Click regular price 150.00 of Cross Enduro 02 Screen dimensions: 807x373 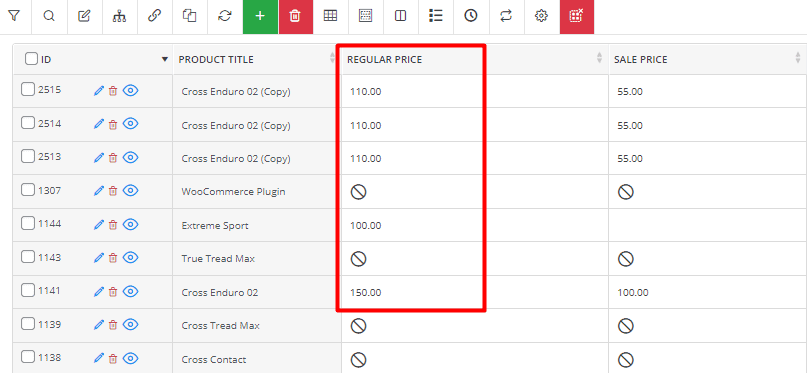[x=365, y=293]
